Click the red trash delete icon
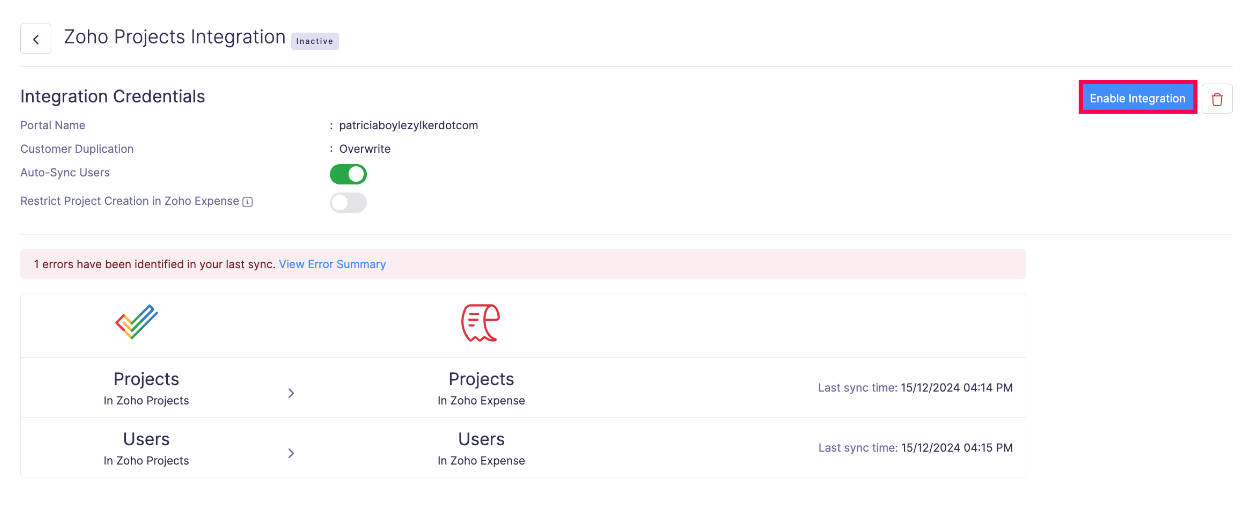 pos(1217,99)
